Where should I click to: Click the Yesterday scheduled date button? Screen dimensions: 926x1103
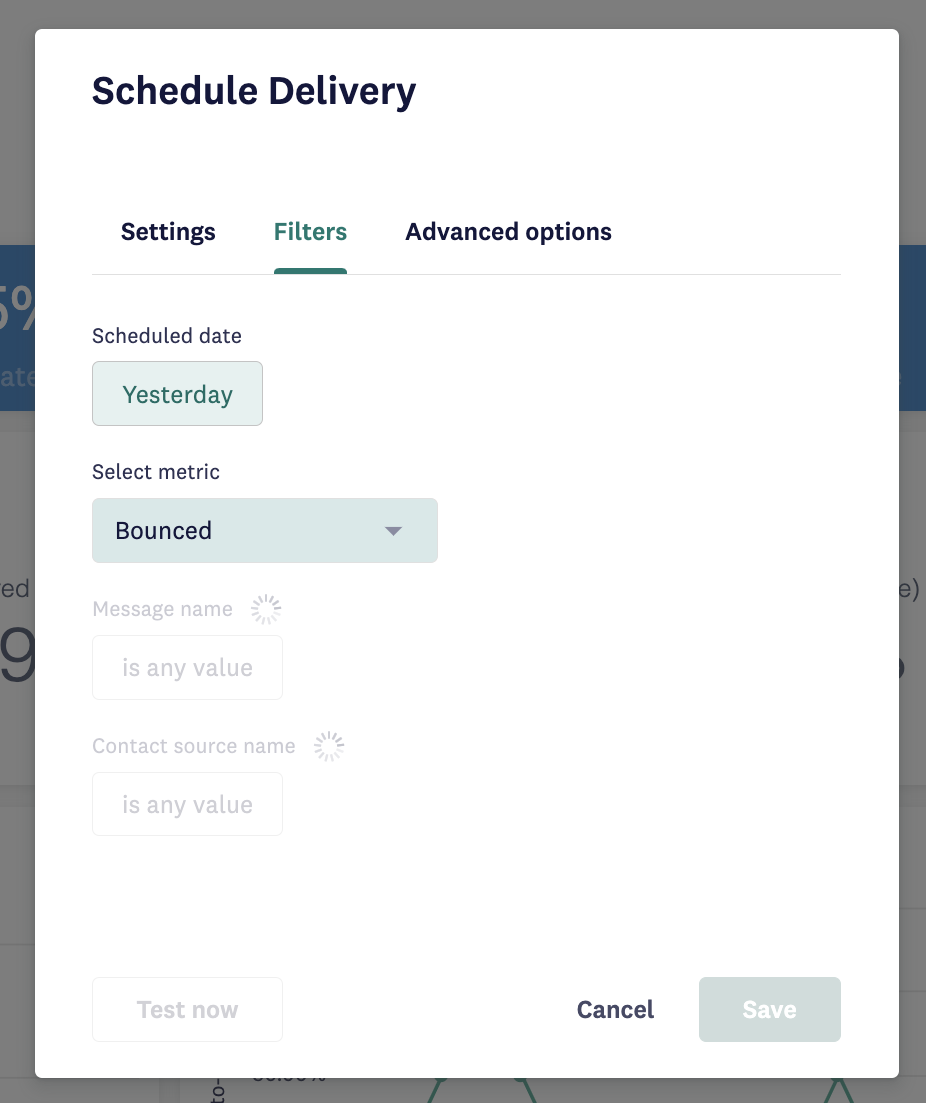177,393
